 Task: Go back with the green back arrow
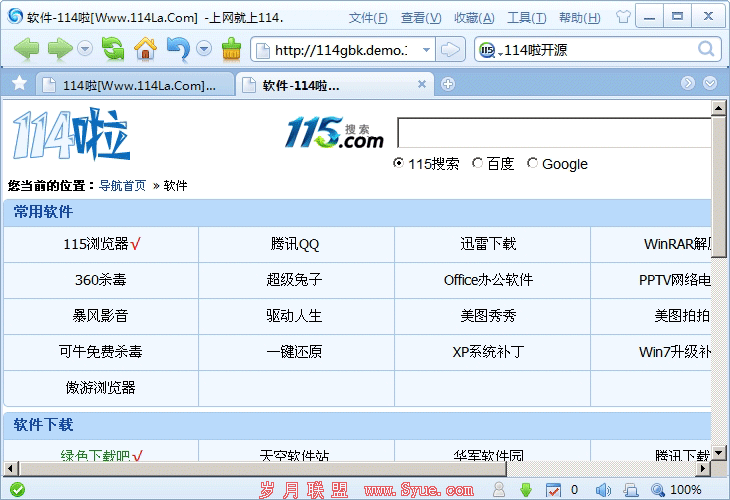tap(26, 48)
